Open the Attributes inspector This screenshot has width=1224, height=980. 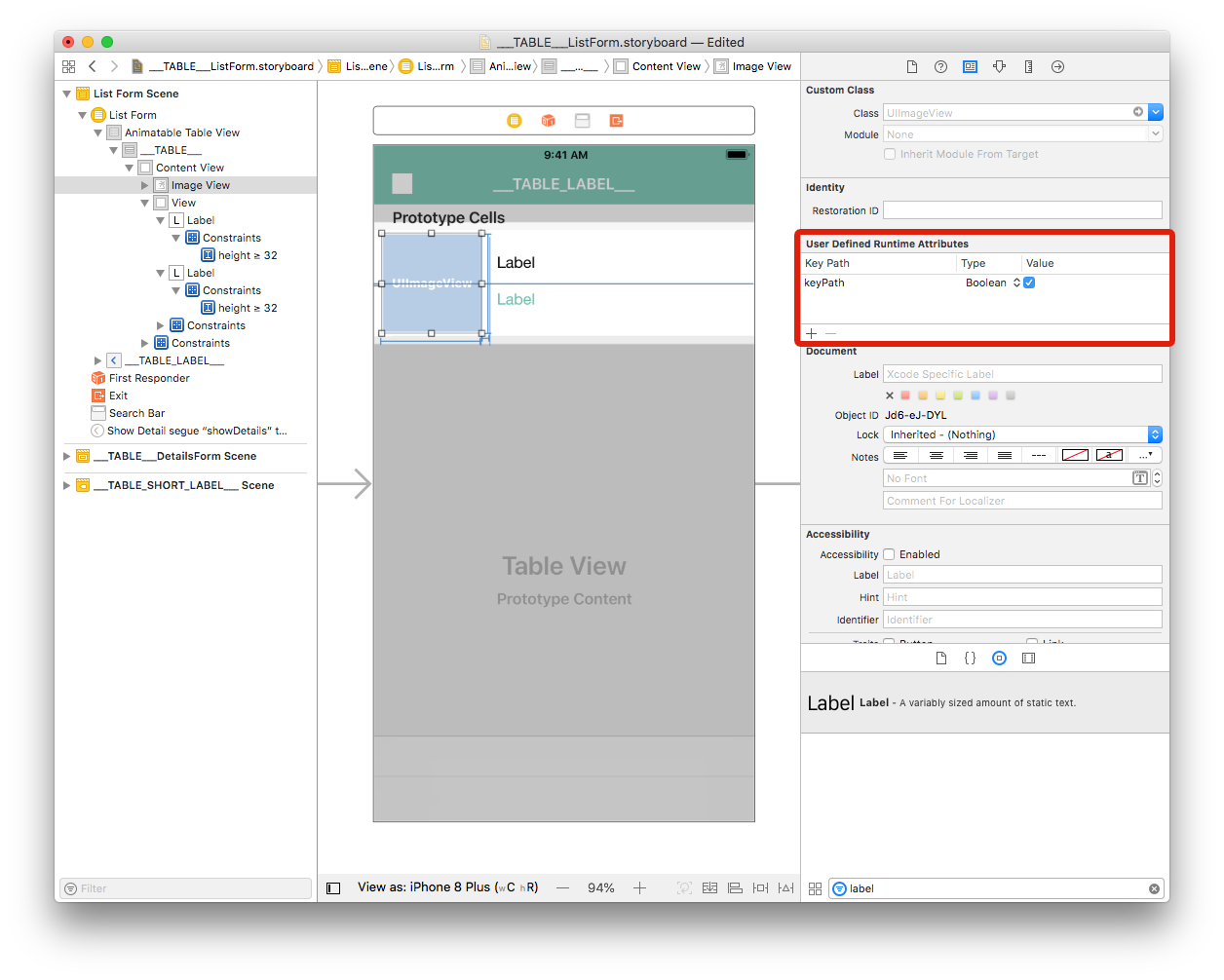999,67
